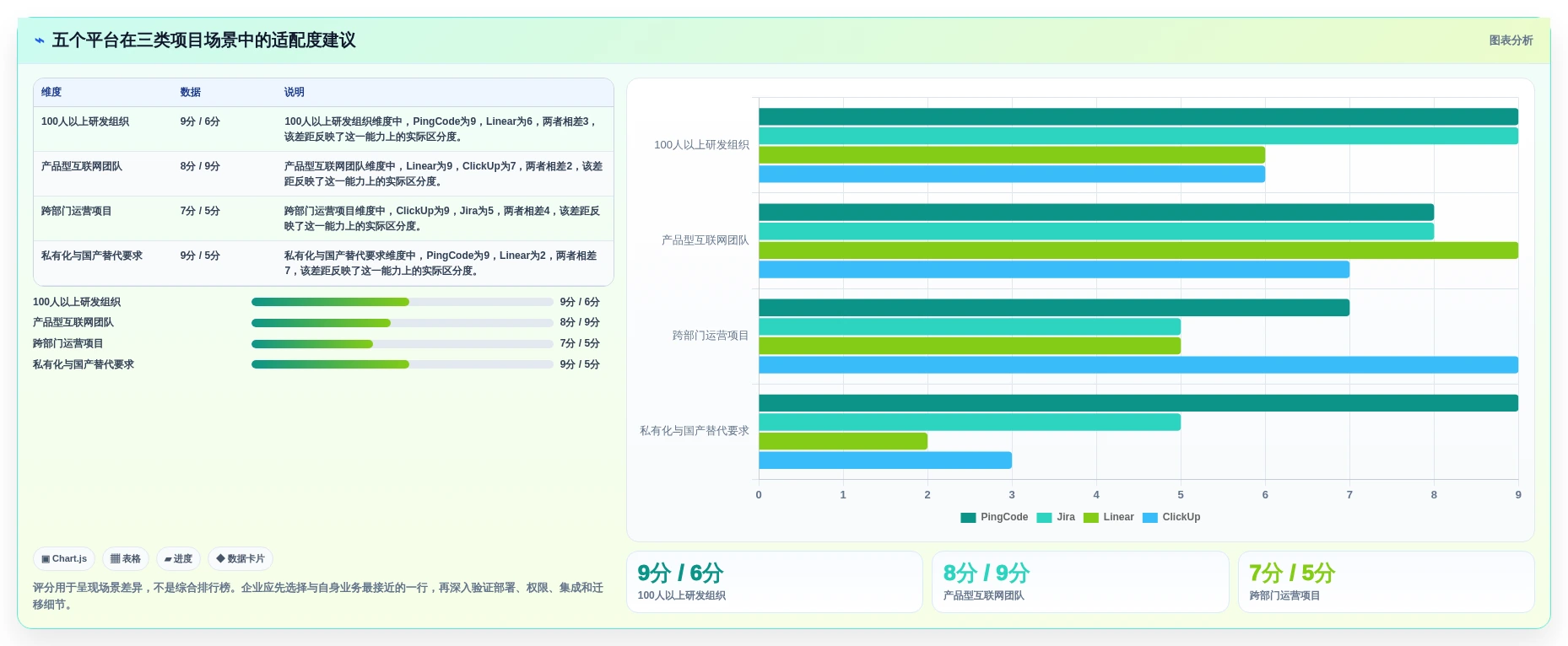Select the 进度 chip
The image size is (1568, 646).
178,558
